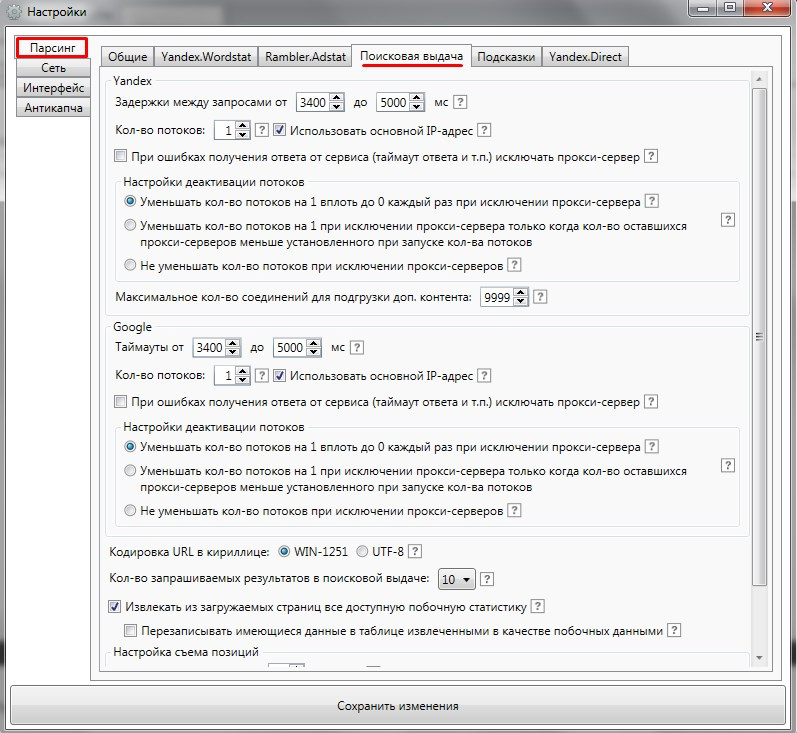Open help for Yandex main IP-address option
The height and width of the screenshot is (733, 797).
[484, 130]
